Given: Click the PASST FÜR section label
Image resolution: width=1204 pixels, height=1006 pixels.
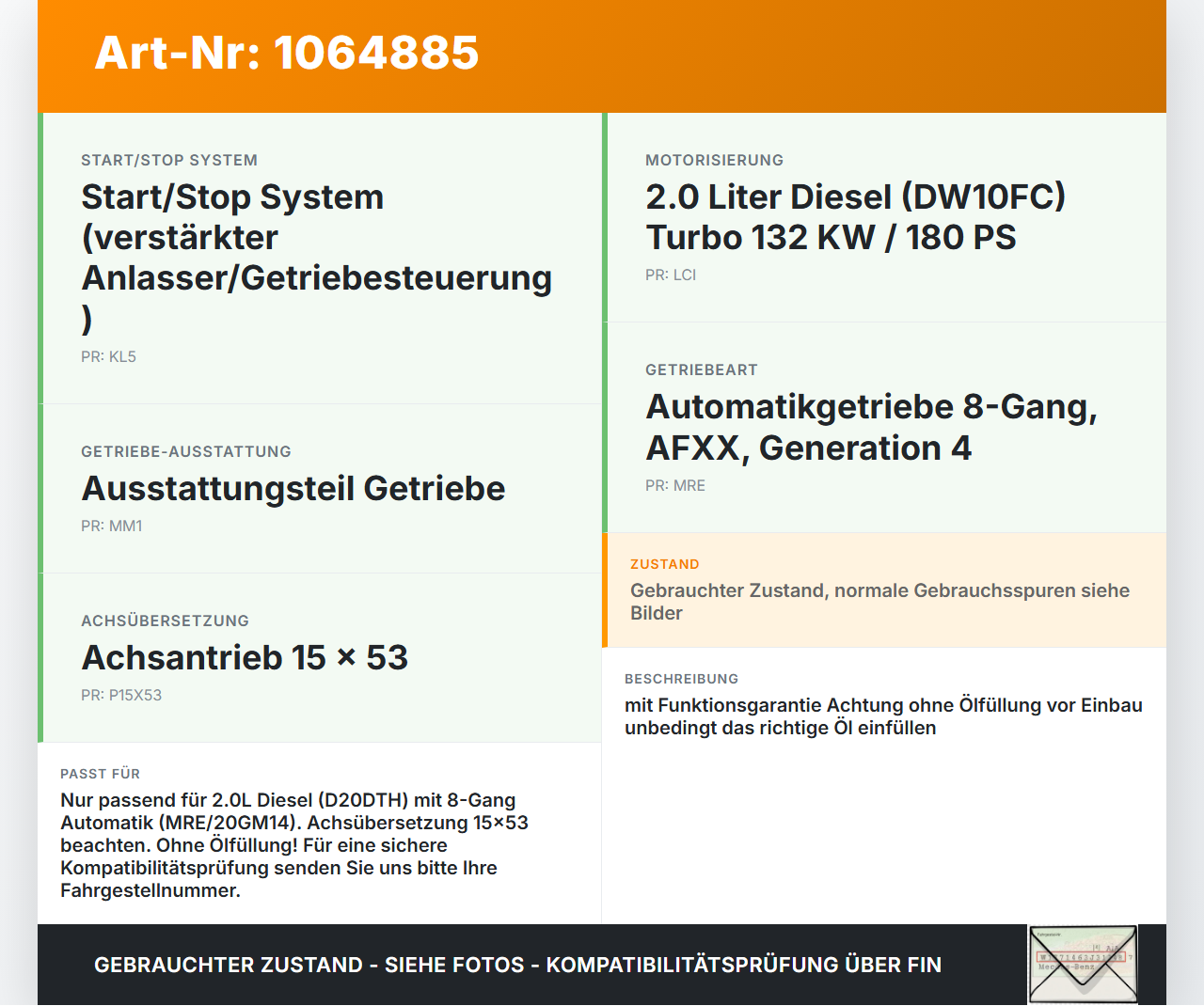Looking at the screenshot, I should click(x=100, y=774).
